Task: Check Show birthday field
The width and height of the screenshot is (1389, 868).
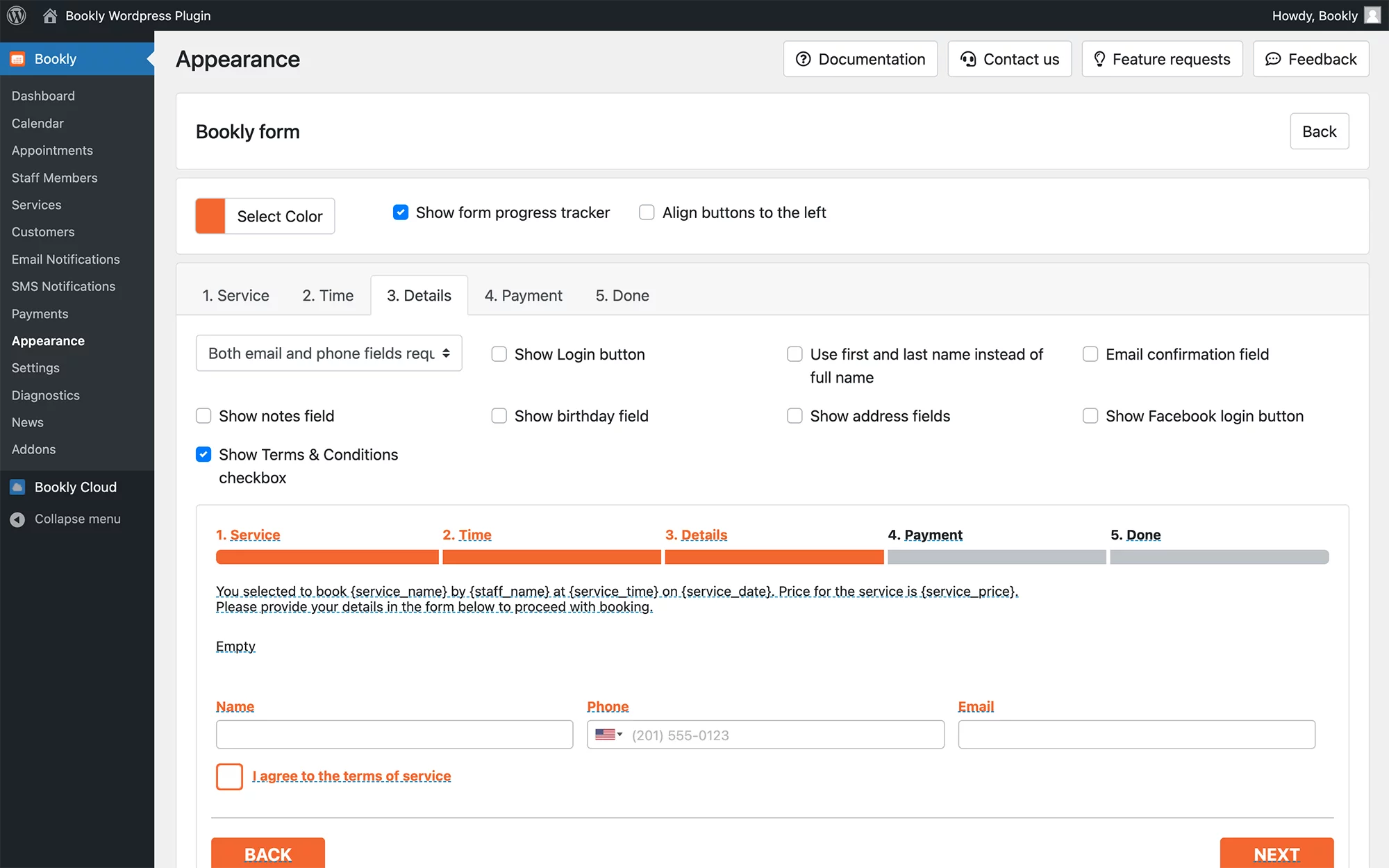Action: point(499,416)
